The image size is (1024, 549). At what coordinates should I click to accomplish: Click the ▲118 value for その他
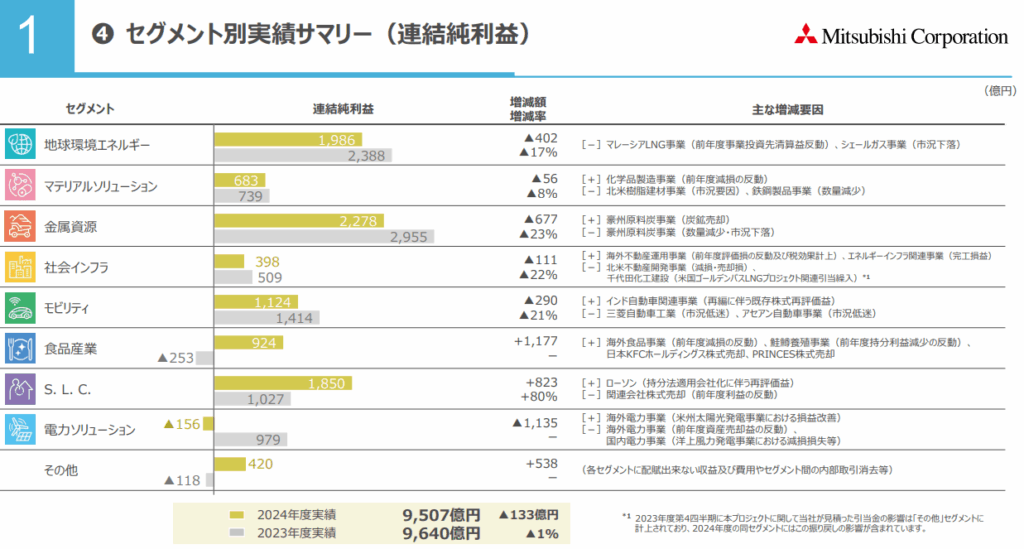point(182,480)
